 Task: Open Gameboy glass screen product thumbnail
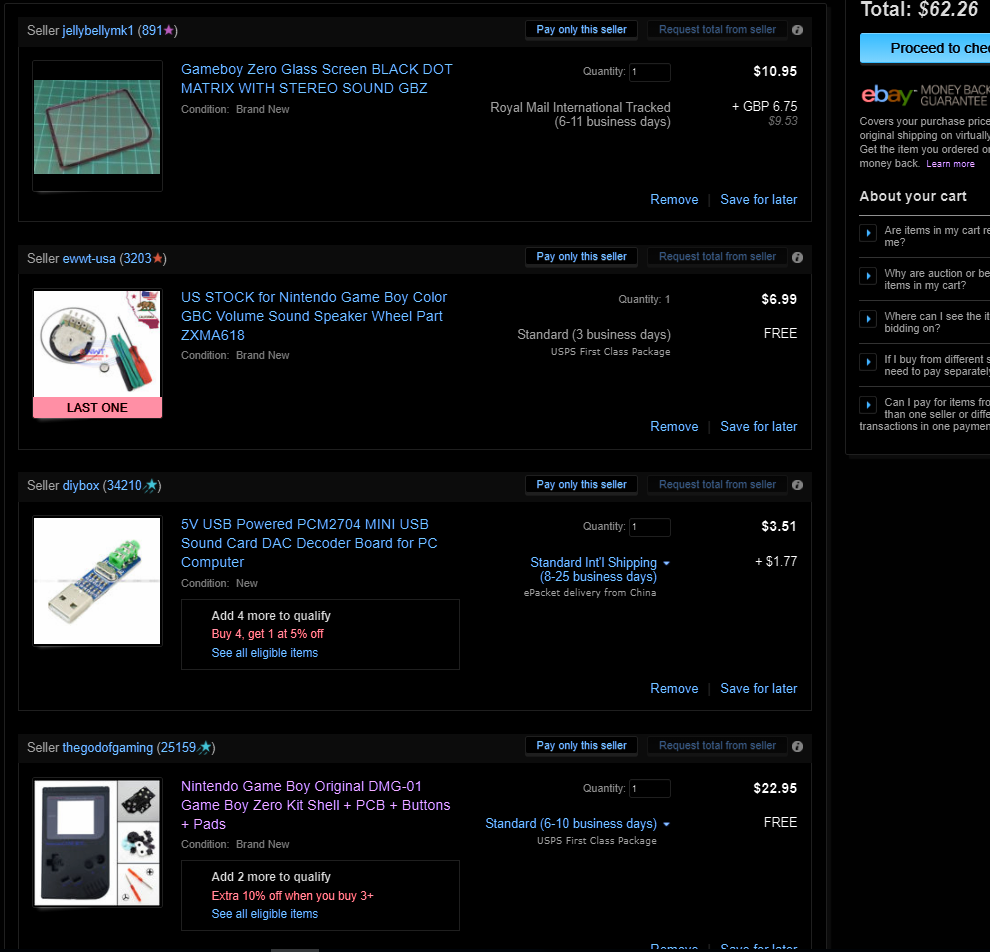pyautogui.click(x=97, y=126)
